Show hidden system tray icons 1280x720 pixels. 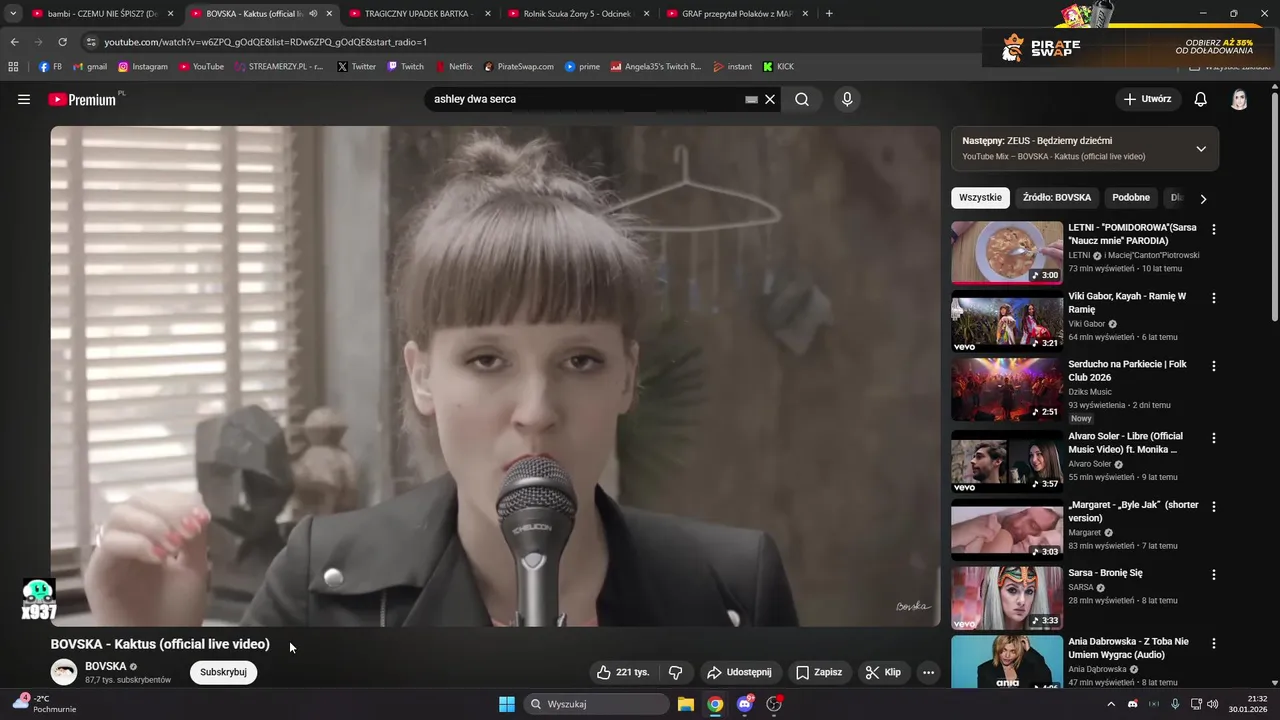1110,704
